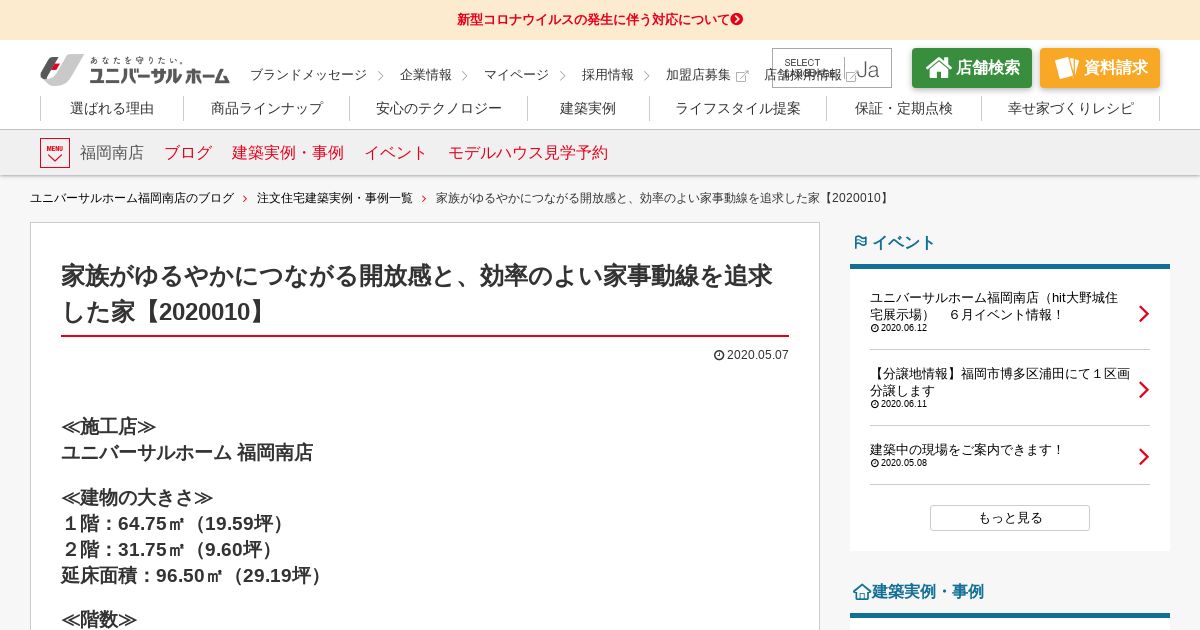The width and height of the screenshot is (1200, 630).
Task: Click breadcrumb 注文住宅建築実例・事例一覧
Action: (x=335, y=198)
